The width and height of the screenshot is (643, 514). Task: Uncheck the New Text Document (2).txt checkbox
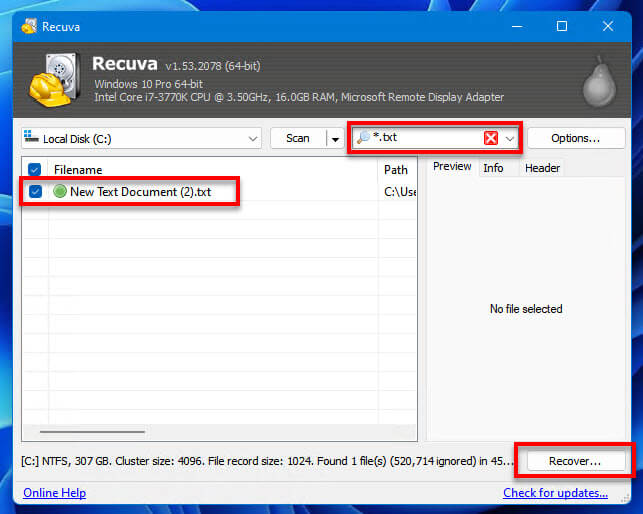[x=35, y=191]
